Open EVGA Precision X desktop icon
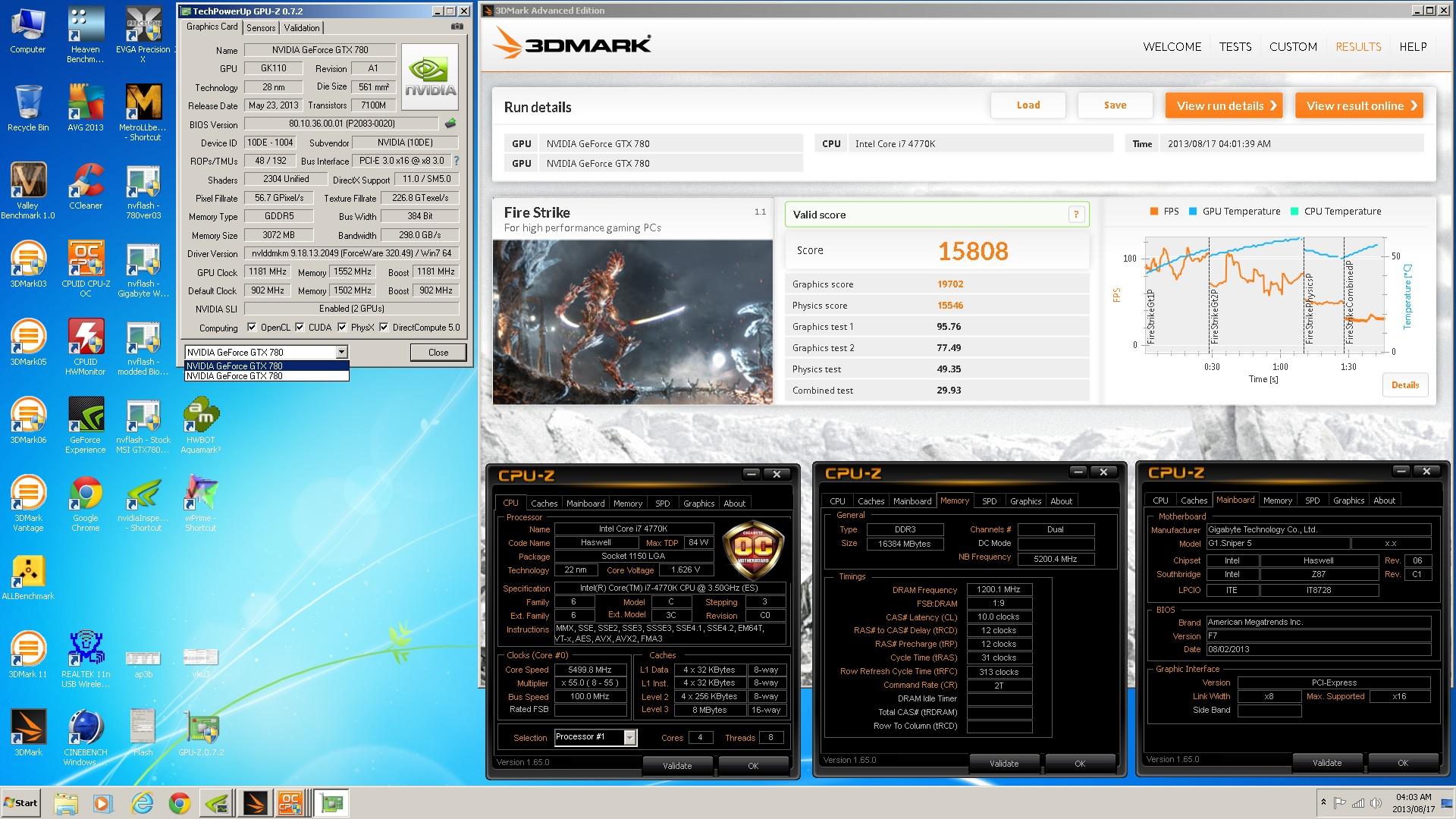The height and width of the screenshot is (819, 1456). pyautogui.click(x=143, y=34)
